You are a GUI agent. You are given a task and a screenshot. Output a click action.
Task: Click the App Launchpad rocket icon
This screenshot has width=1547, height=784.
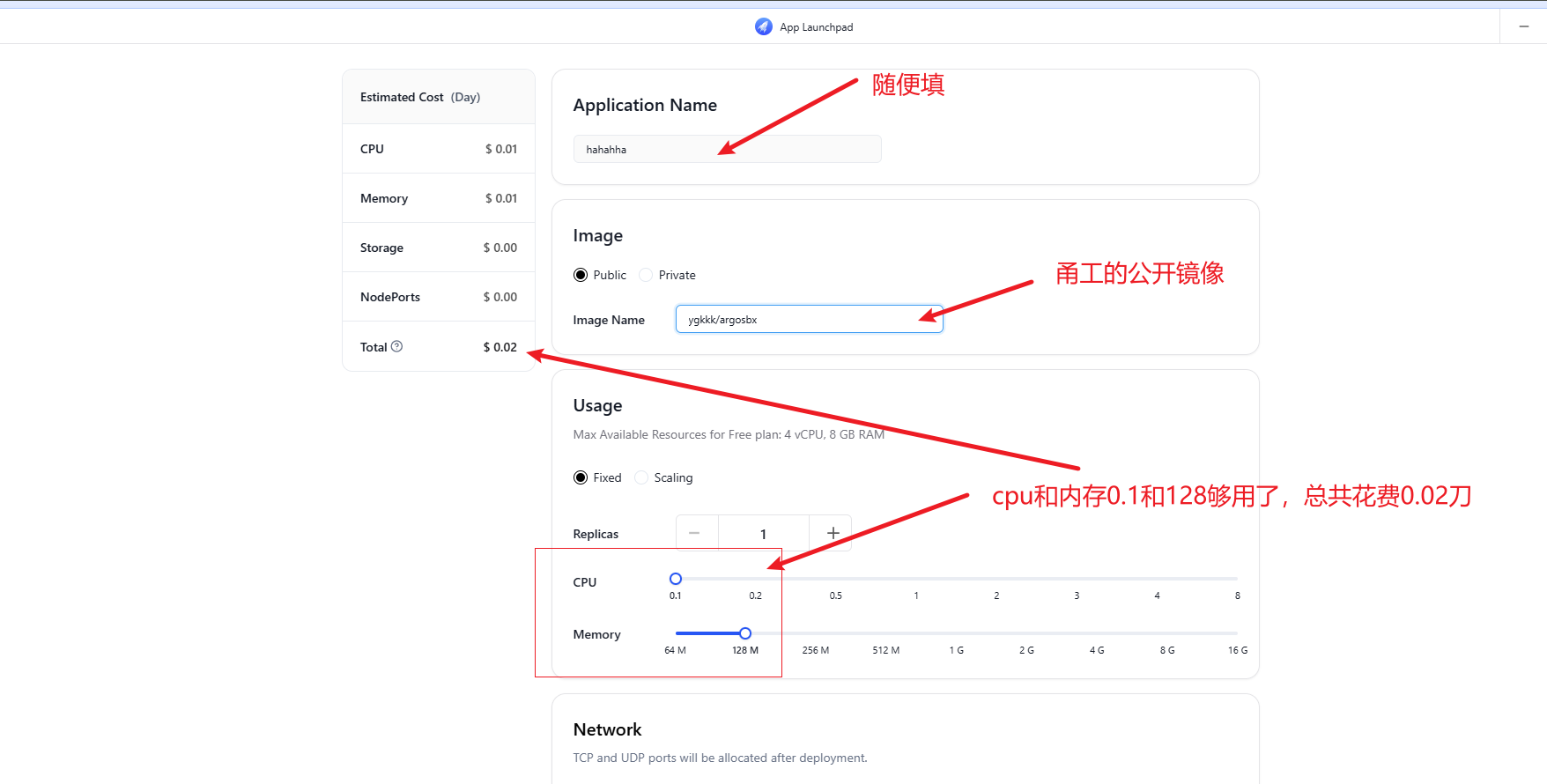pyautogui.click(x=763, y=26)
